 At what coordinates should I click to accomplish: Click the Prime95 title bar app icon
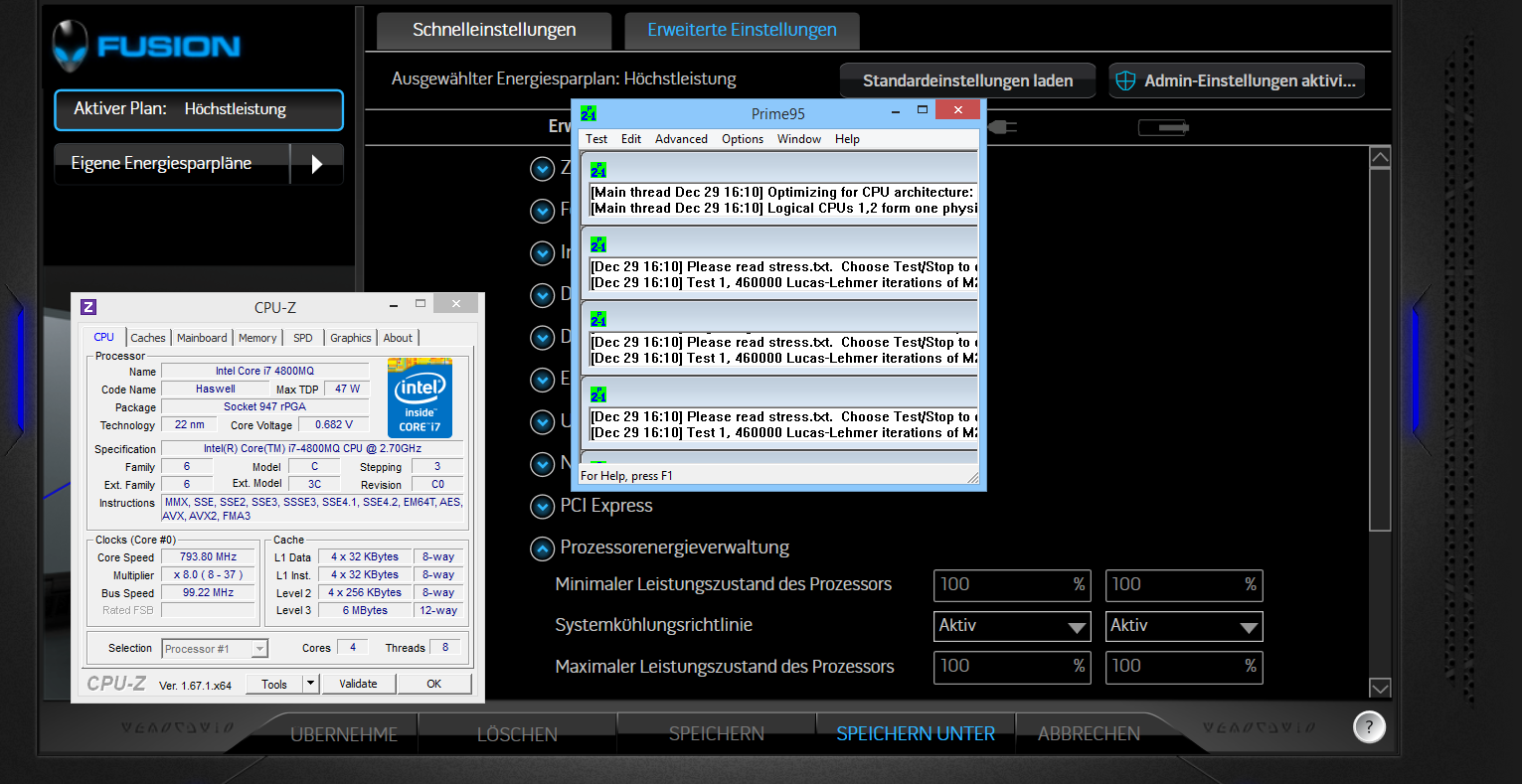pos(589,113)
